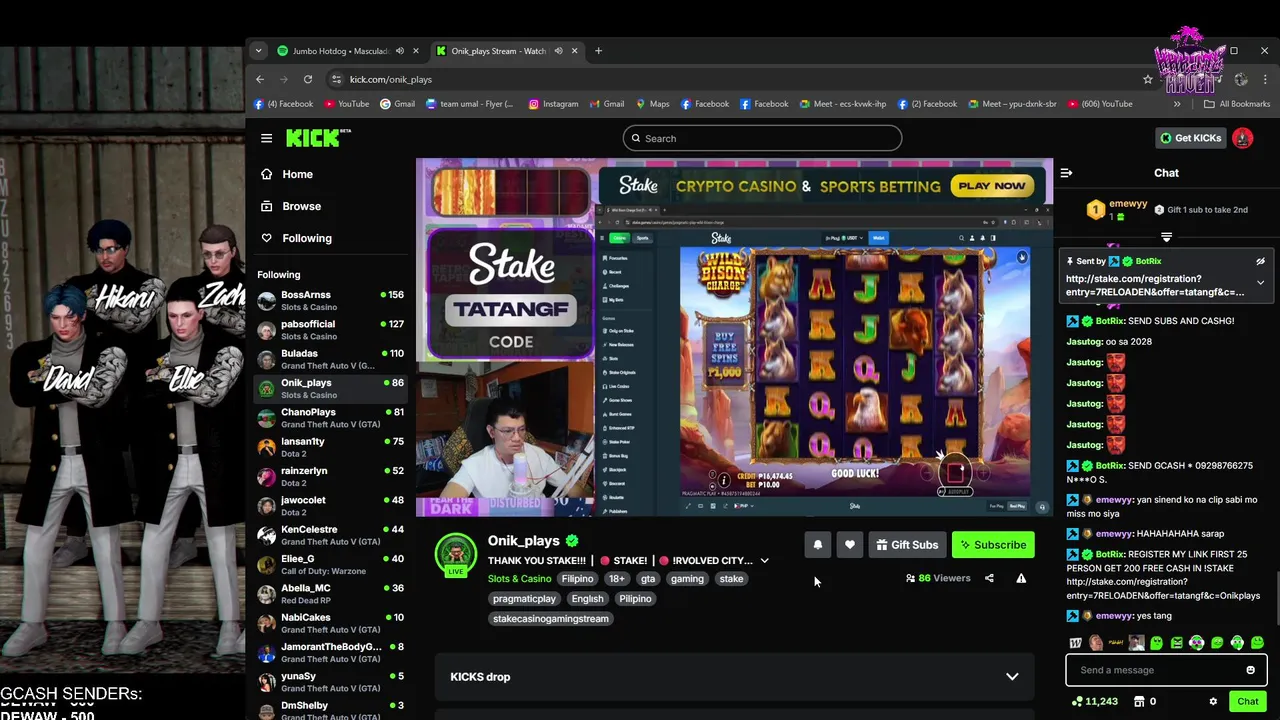1280x720 pixels.
Task: Report stream with warning icon
Action: point(1021,578)
